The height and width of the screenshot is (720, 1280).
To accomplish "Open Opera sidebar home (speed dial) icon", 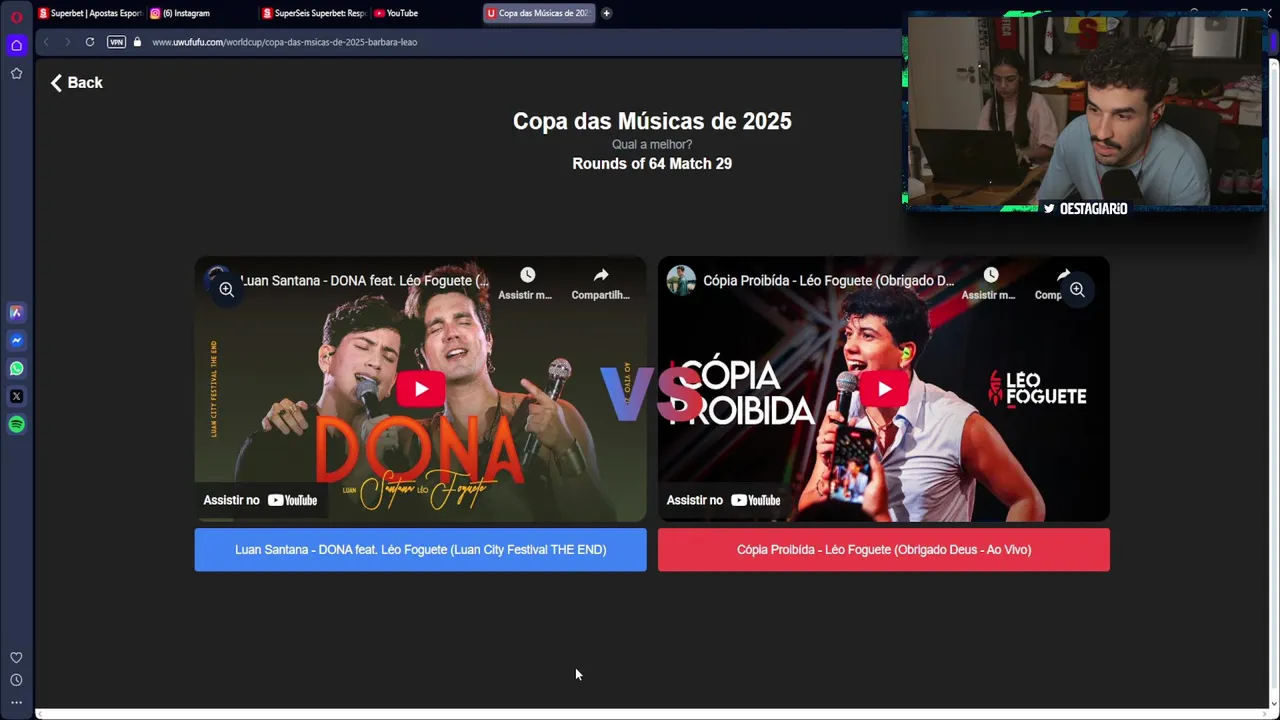I will [16, 45].
